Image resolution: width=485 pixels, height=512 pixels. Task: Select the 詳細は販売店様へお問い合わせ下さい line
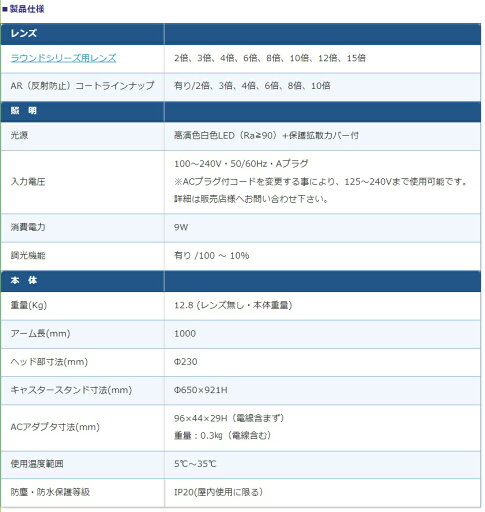(251, 199)
